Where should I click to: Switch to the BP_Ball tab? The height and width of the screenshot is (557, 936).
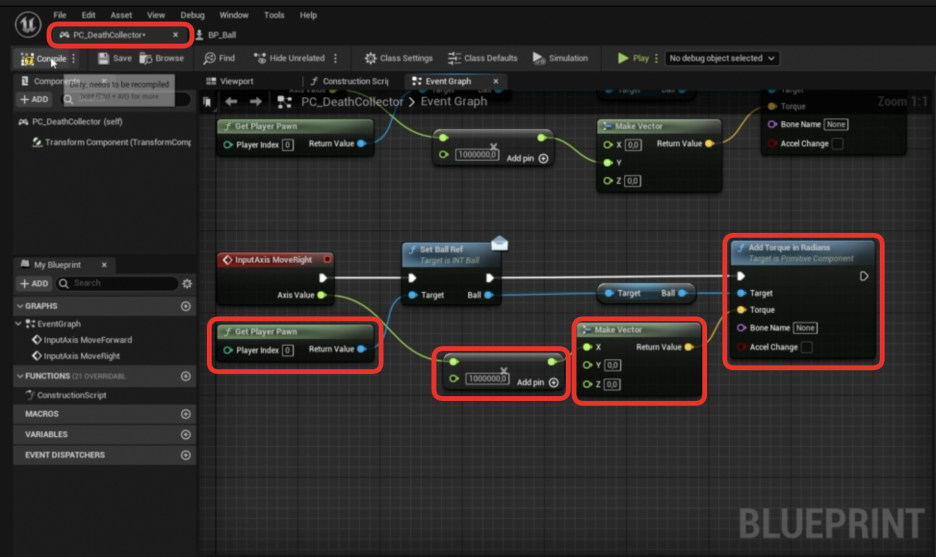[216, 35]
